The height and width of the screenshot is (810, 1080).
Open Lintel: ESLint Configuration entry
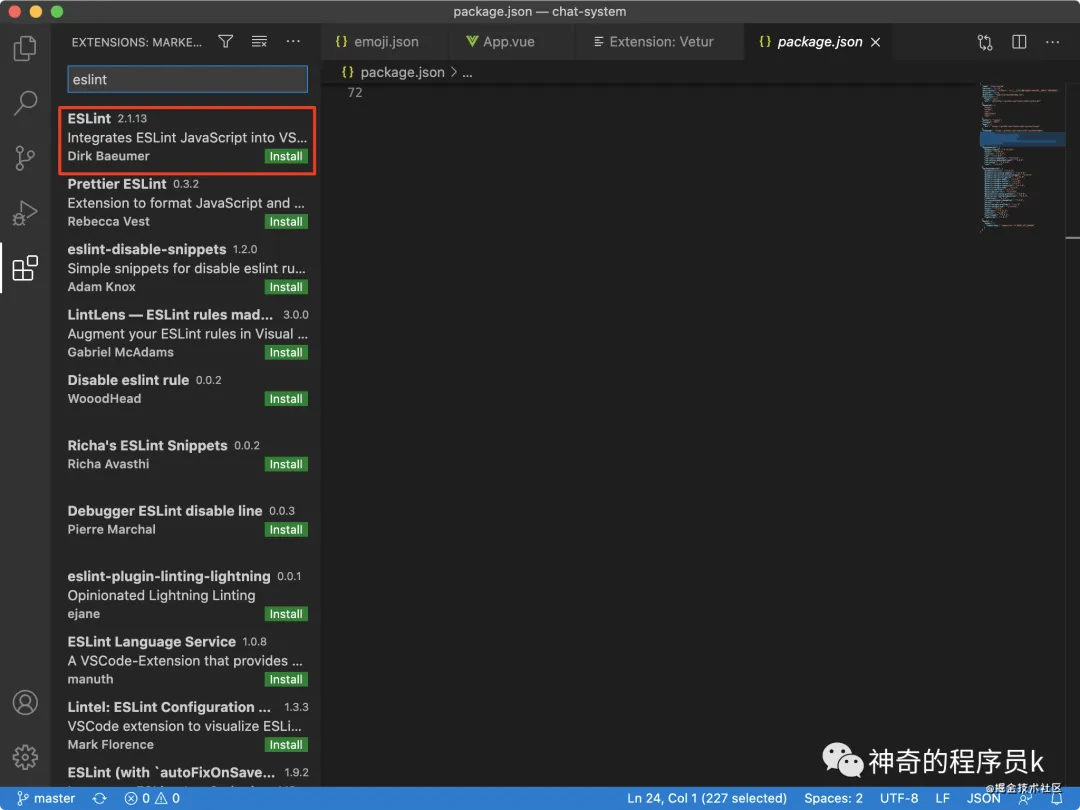(x=187, y=726)
